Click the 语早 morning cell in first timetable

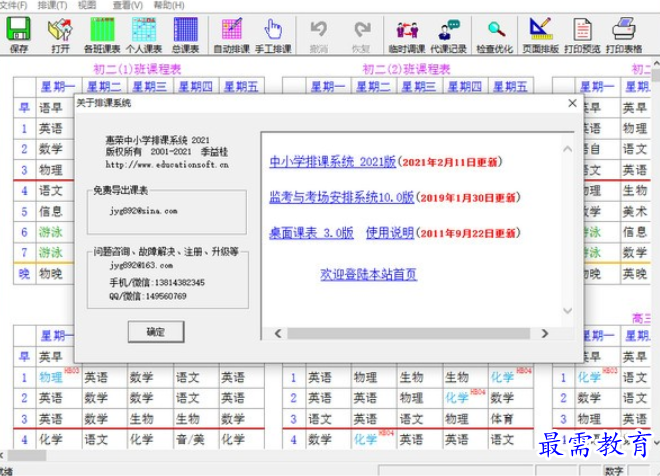(51, 108)
